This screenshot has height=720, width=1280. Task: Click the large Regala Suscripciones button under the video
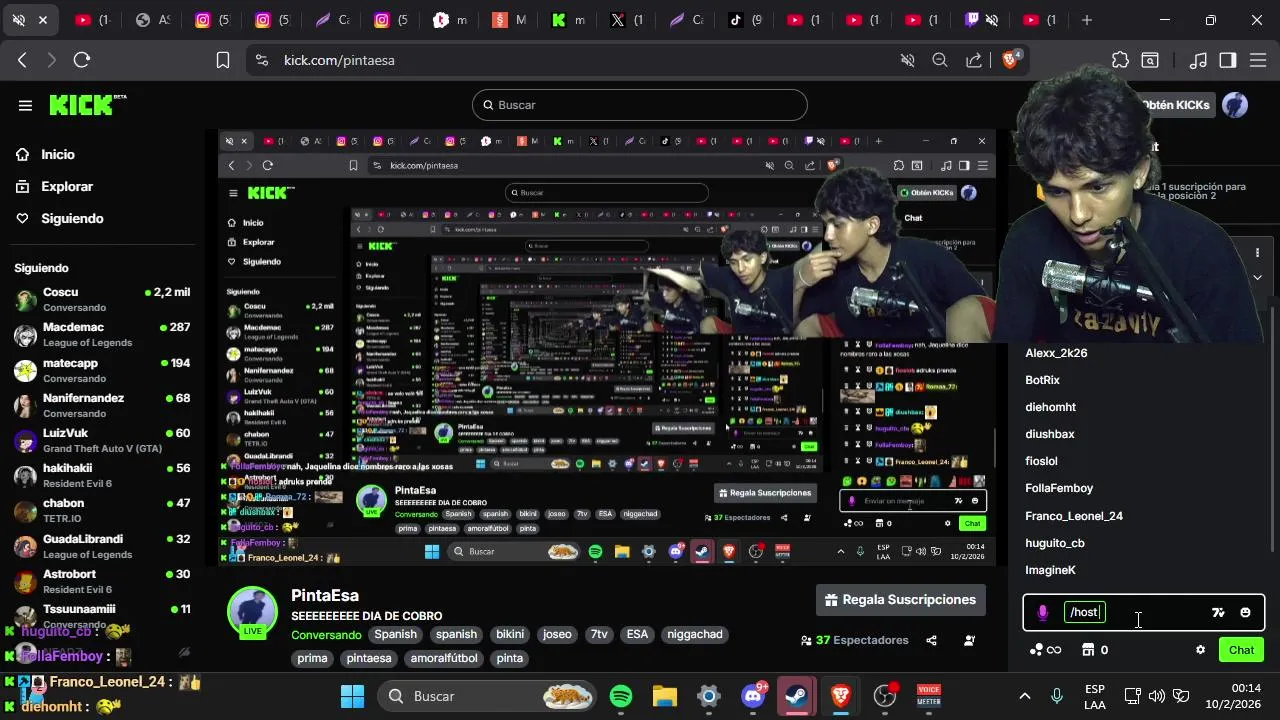(901, 600)
